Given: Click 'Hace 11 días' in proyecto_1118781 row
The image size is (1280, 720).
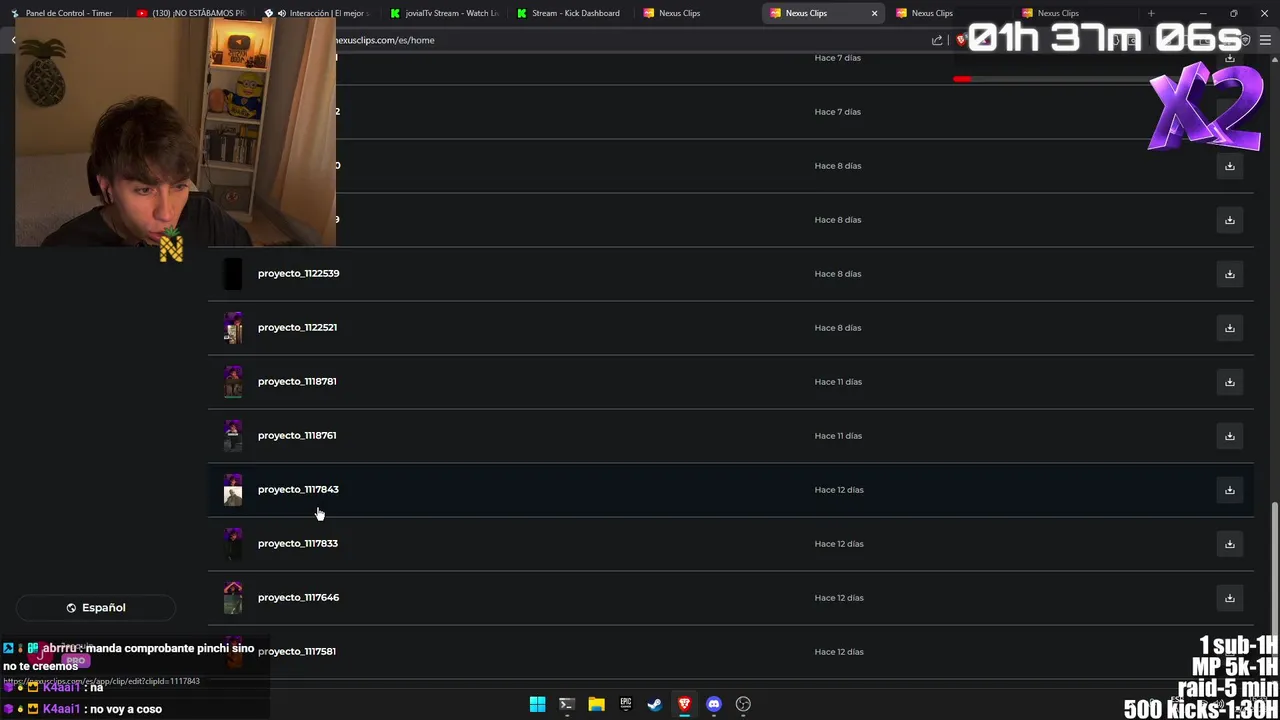Looking at the screenshot, I should tap(838, 382).
